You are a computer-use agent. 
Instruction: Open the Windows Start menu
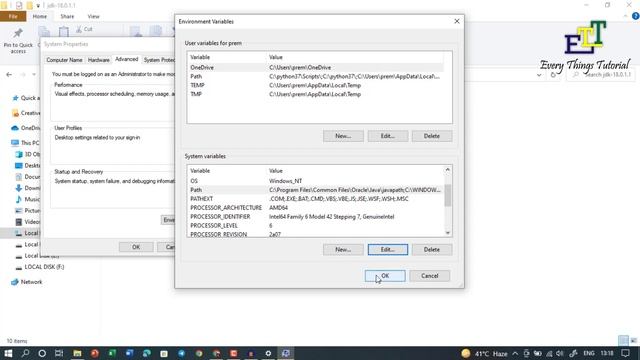pyautogui.click(x=8, y=353)
